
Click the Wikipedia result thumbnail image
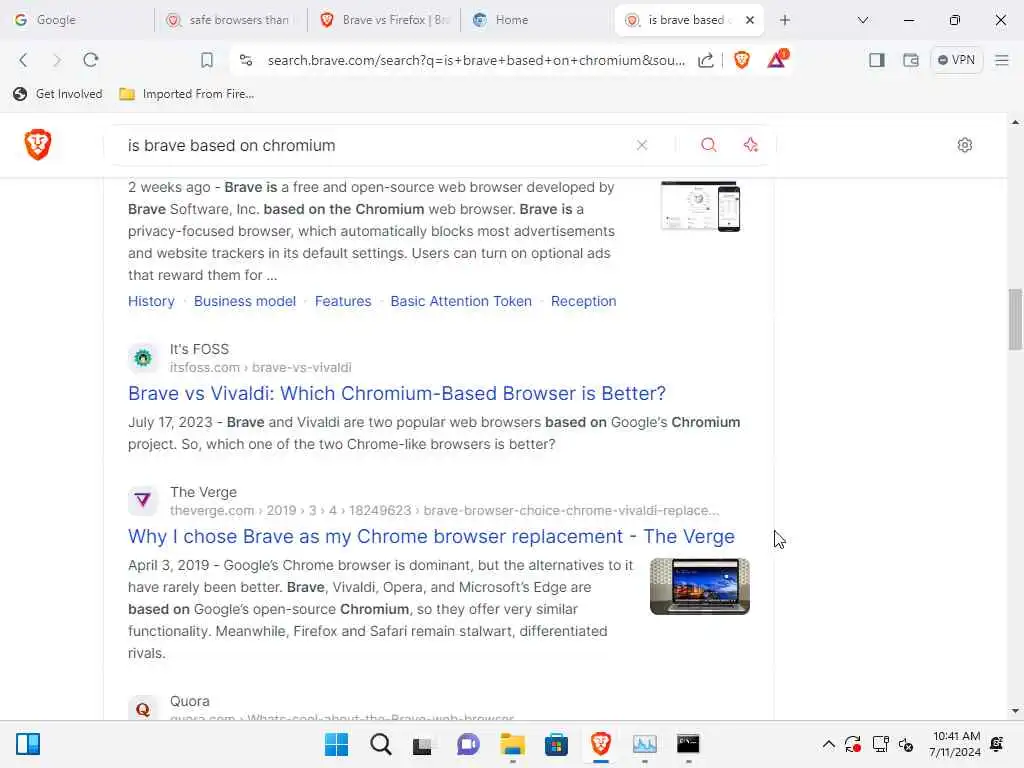click(700, 206)
